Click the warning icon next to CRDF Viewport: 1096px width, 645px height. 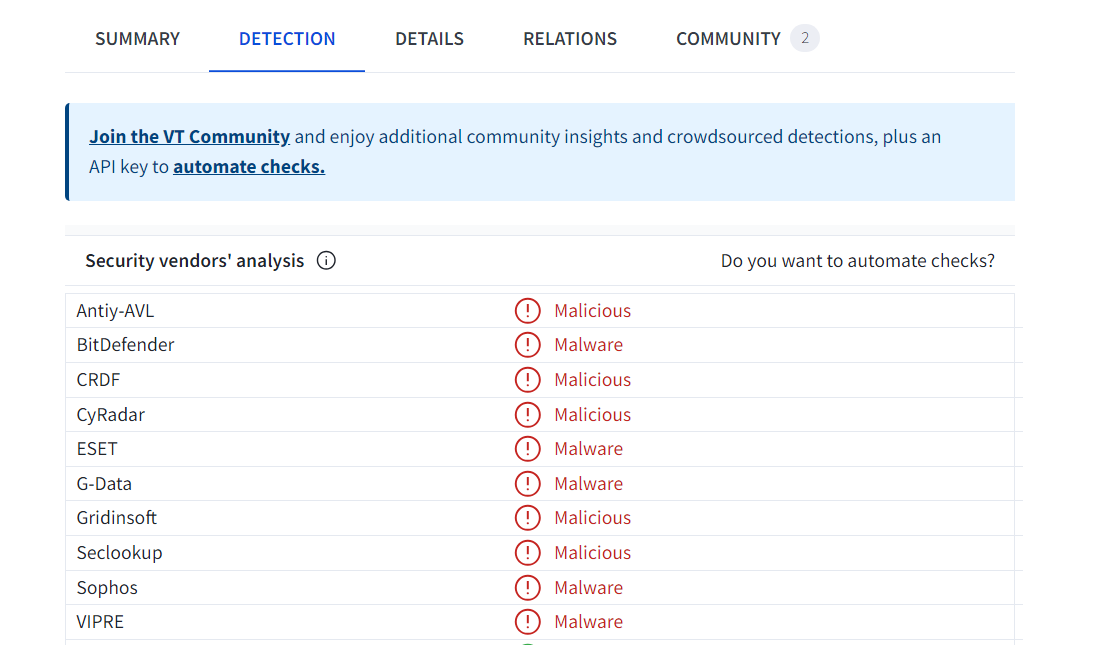(x=527, y=380)
